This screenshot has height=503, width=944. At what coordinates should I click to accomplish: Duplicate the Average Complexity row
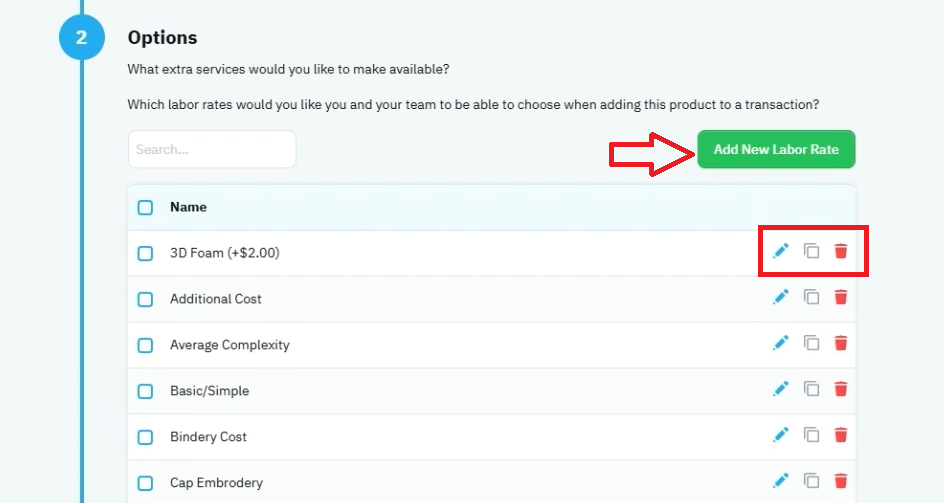click(812, 343)
